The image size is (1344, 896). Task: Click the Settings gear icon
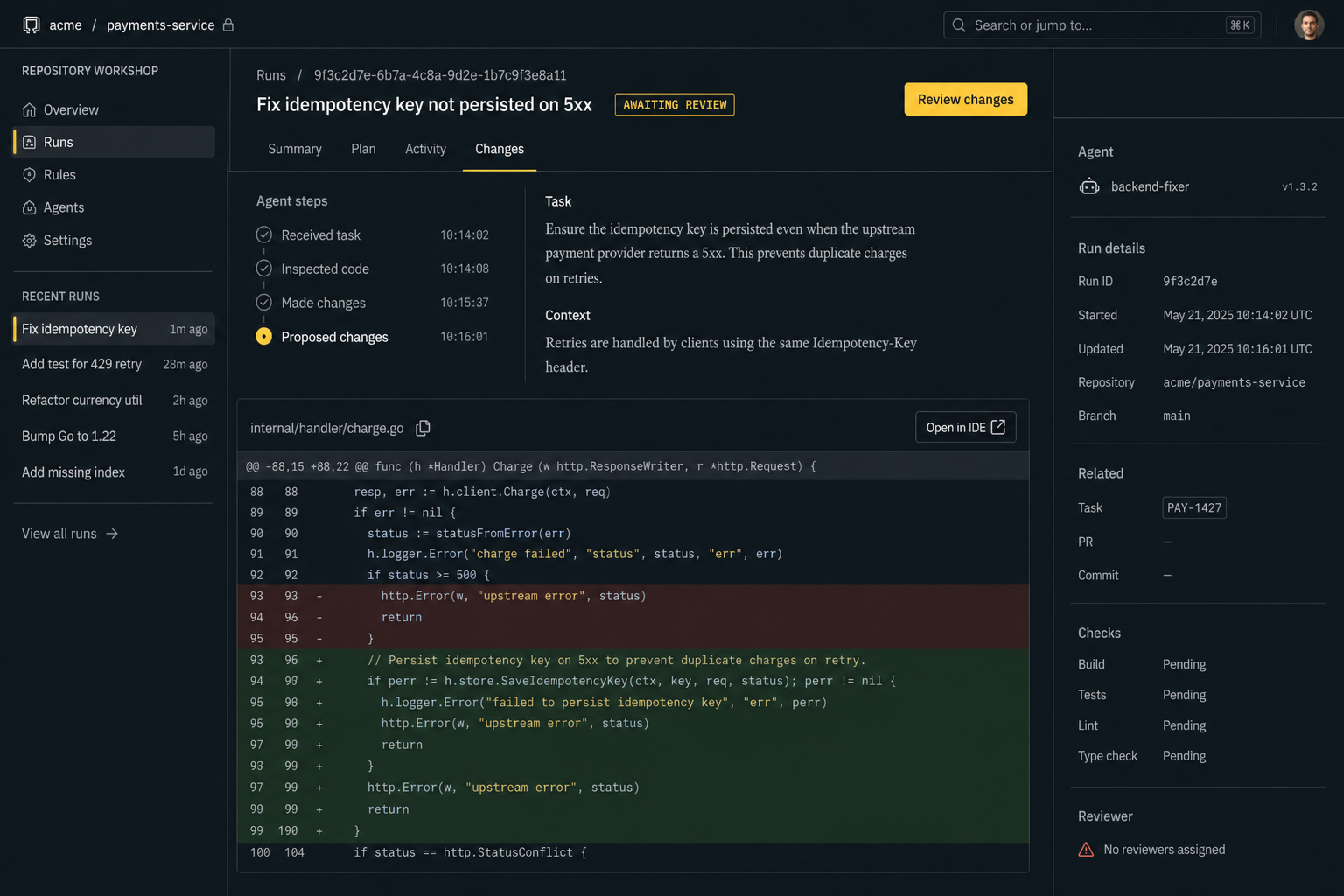pyautogui.click(x=30, y=240)
